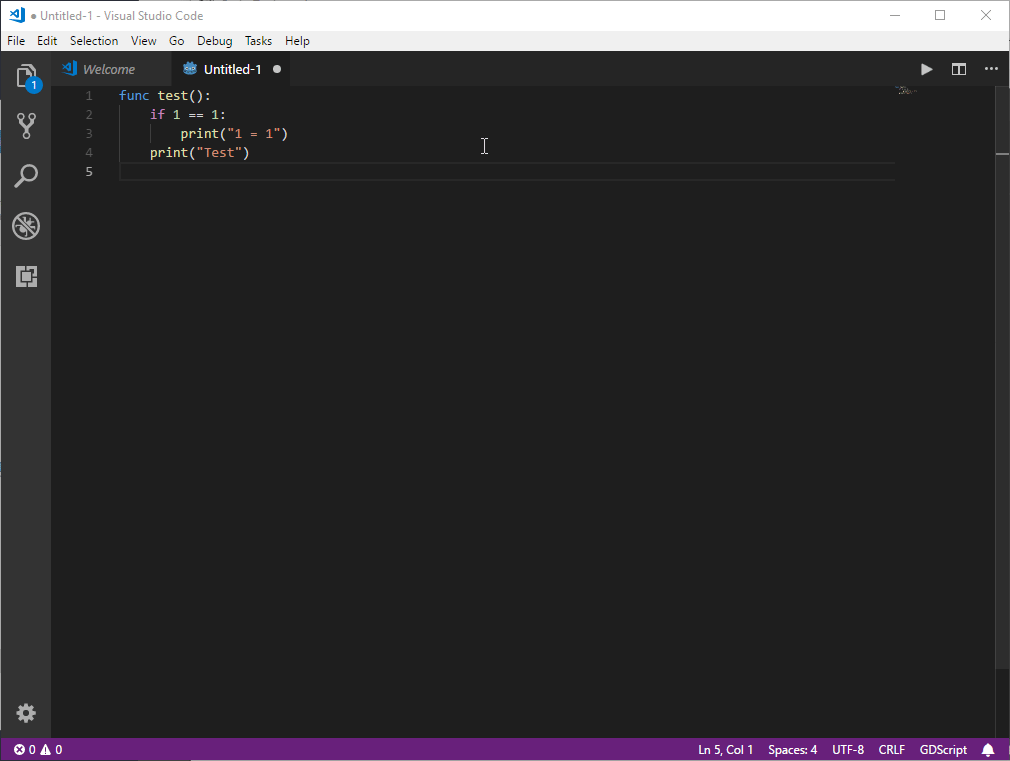Click the 'test' function name on line 1
The width and height of the screenshot is (1010, 761).
tap(173, 95)
